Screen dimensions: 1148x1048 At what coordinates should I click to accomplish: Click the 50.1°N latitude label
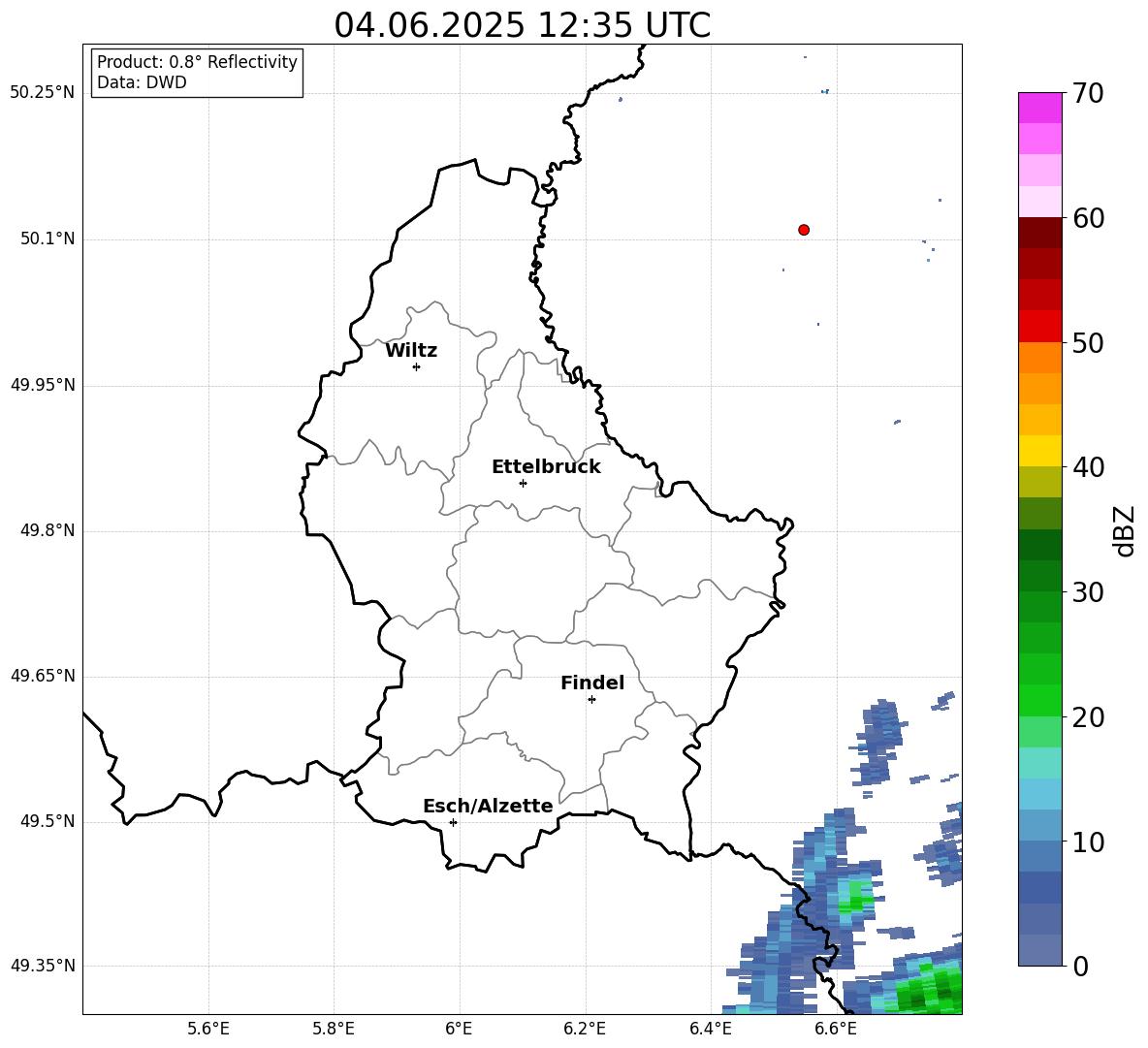[48, 239]
